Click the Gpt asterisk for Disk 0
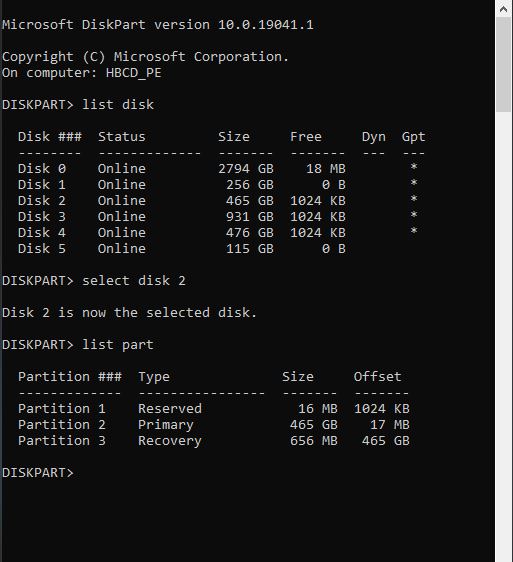 click(414, 167)
